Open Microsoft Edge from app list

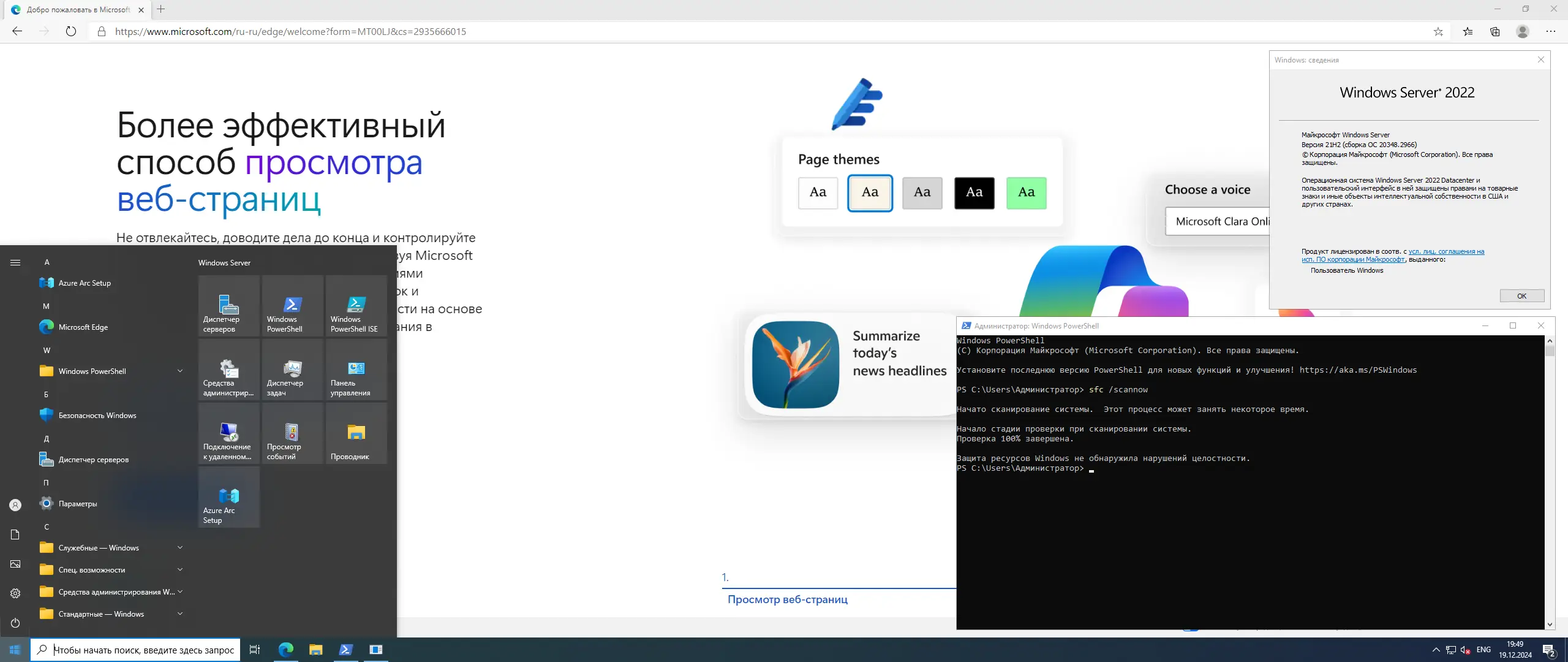click(83, 327)
